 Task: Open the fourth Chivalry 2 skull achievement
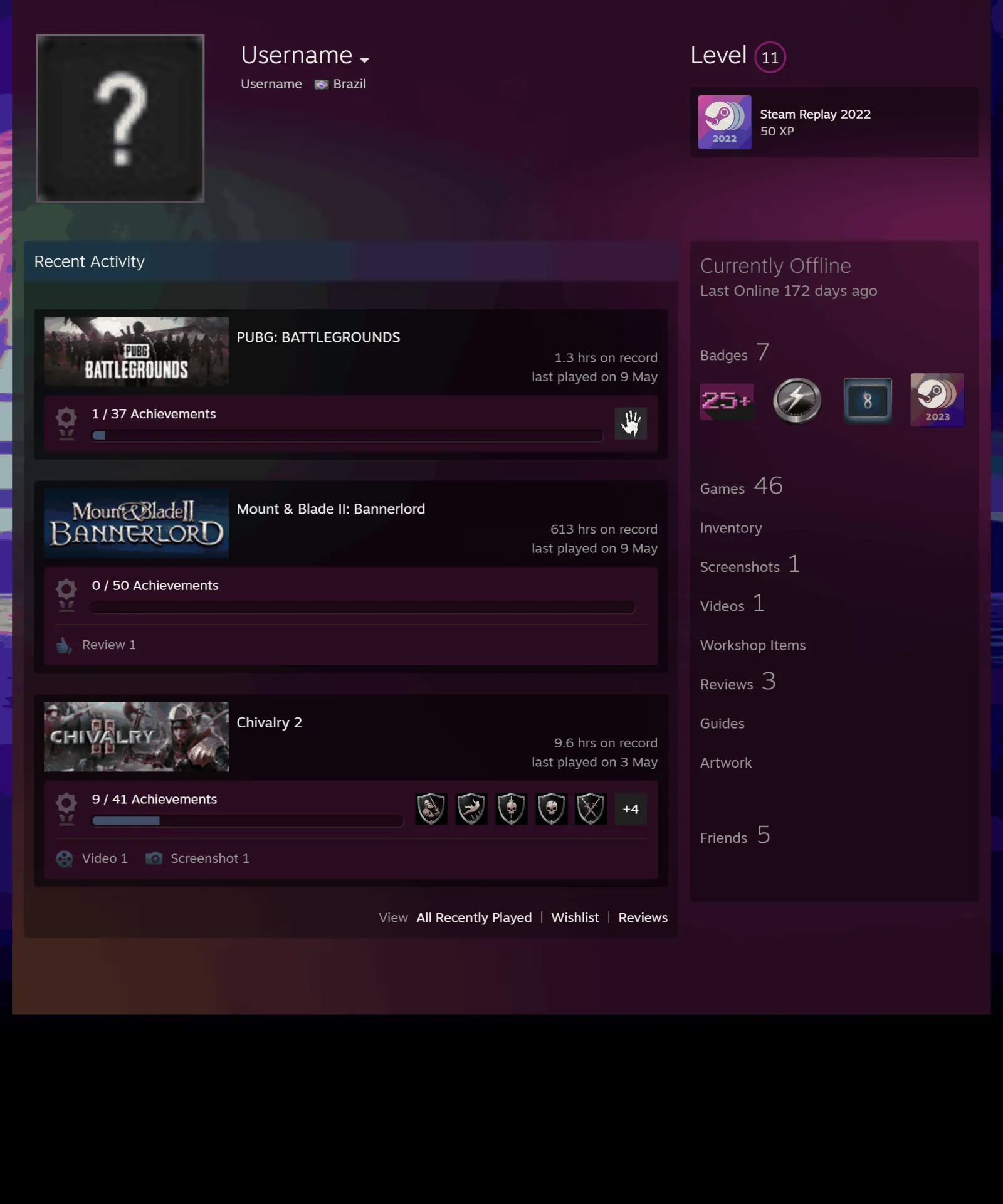552,808
